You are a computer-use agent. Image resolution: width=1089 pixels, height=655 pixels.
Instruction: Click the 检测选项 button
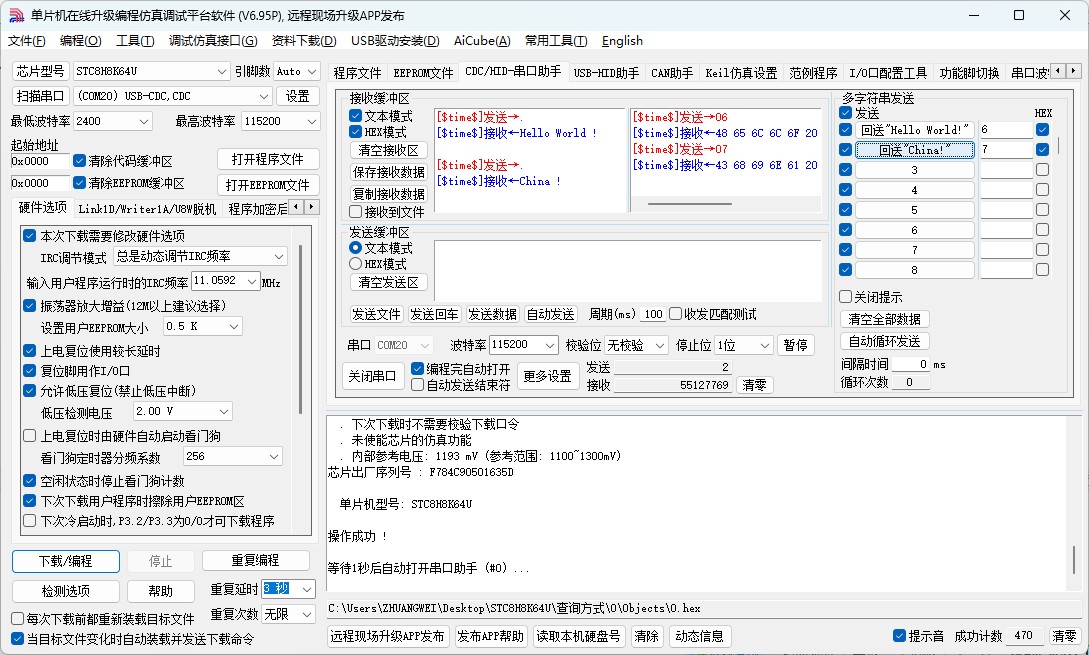pos(66,591)
